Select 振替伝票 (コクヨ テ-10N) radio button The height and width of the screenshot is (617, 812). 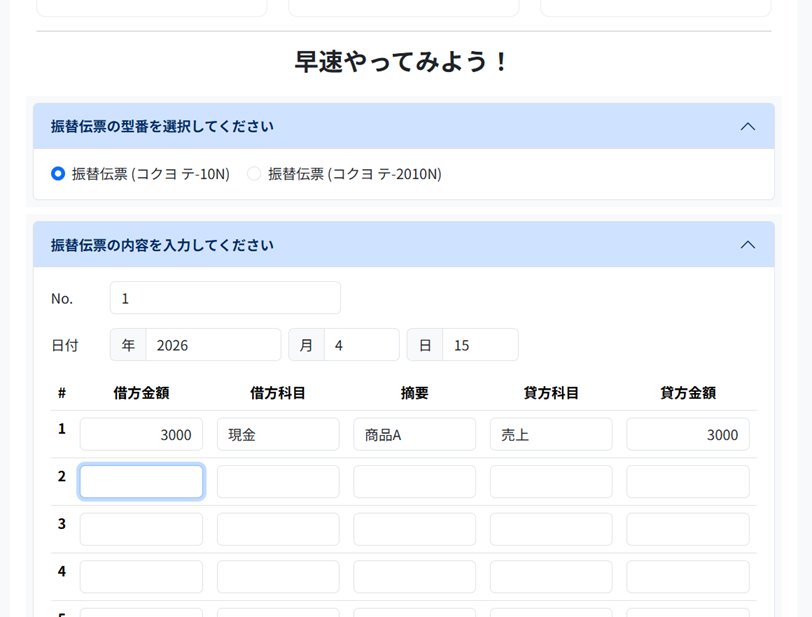click(x=58, y=174)
